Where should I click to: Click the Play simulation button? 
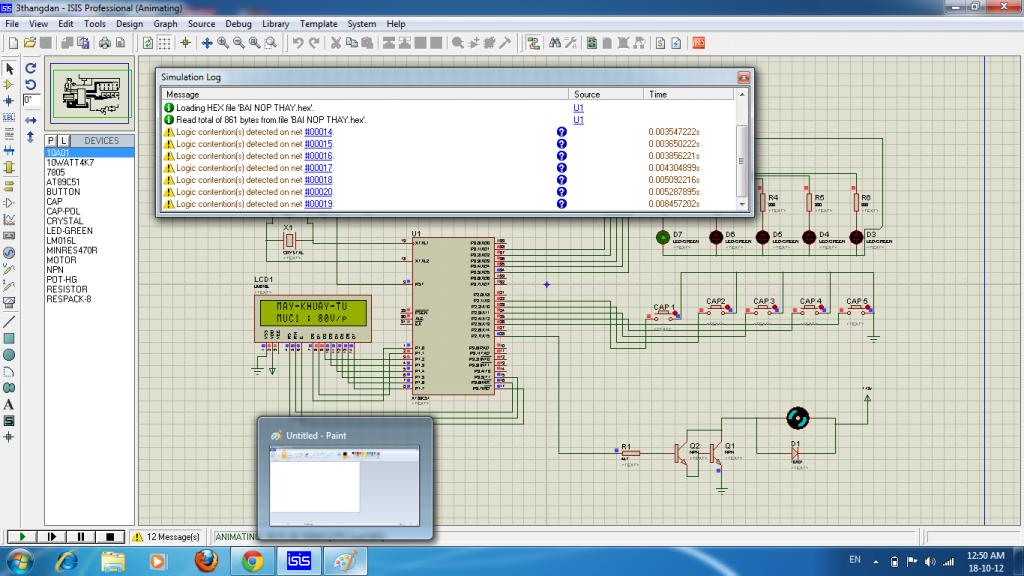pos(22,537)
